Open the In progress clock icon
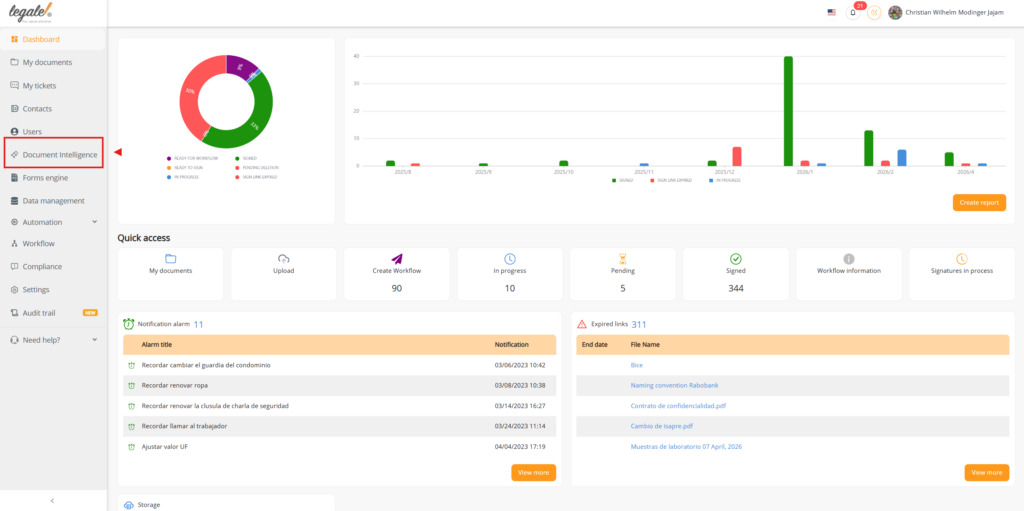 [509, 259]
